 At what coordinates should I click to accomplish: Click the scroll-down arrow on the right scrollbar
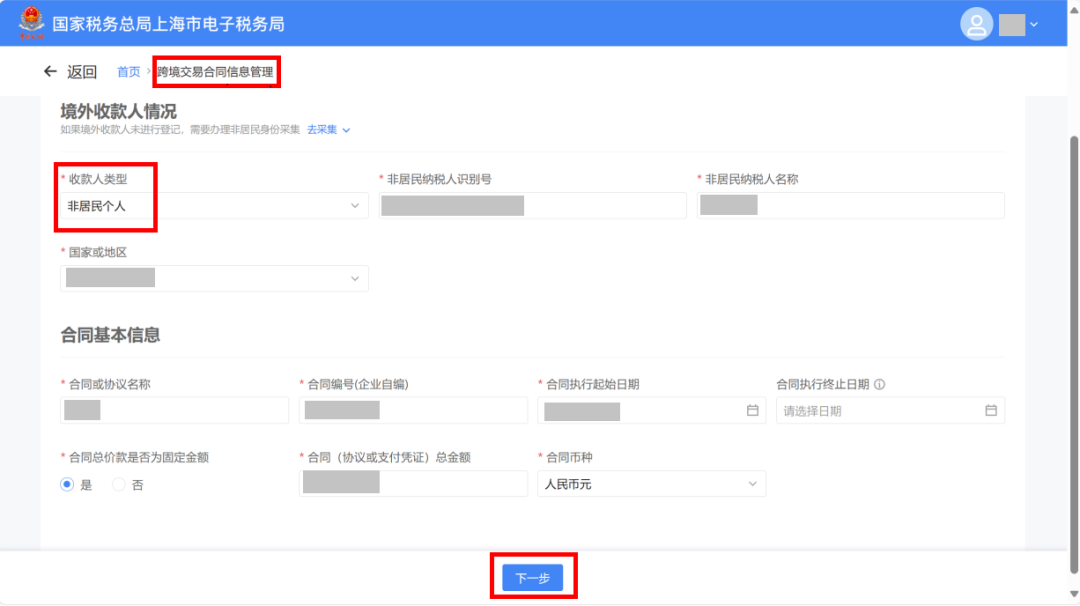(x=1072, y=594)
